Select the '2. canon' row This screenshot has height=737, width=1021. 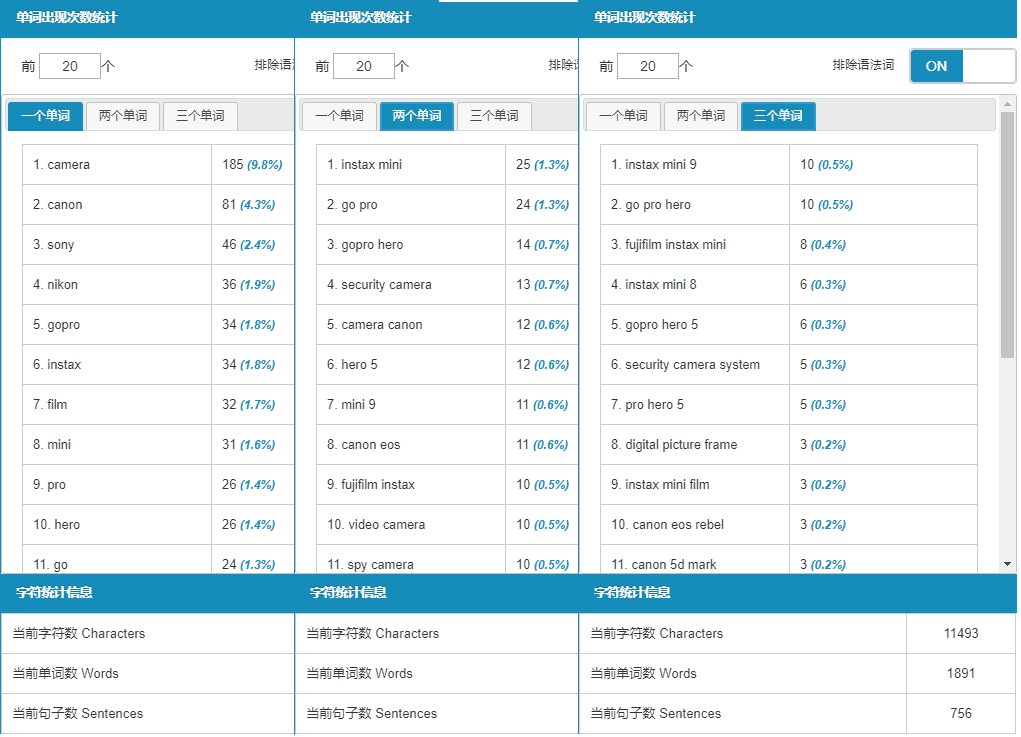click(158, 204)
